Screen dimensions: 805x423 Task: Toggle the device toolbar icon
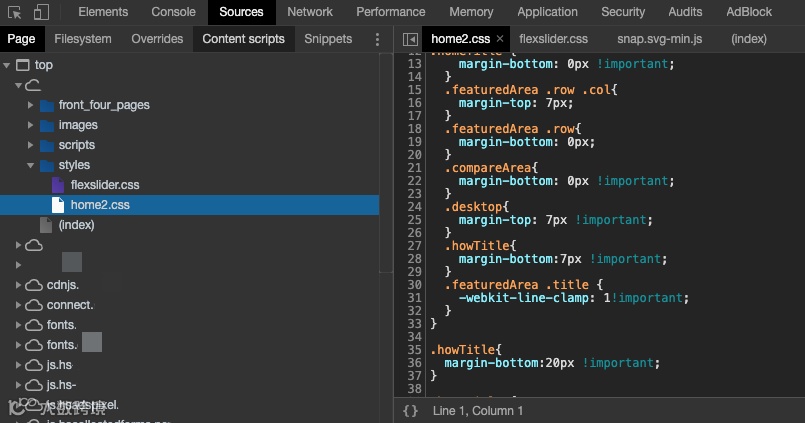click(42, 12)
